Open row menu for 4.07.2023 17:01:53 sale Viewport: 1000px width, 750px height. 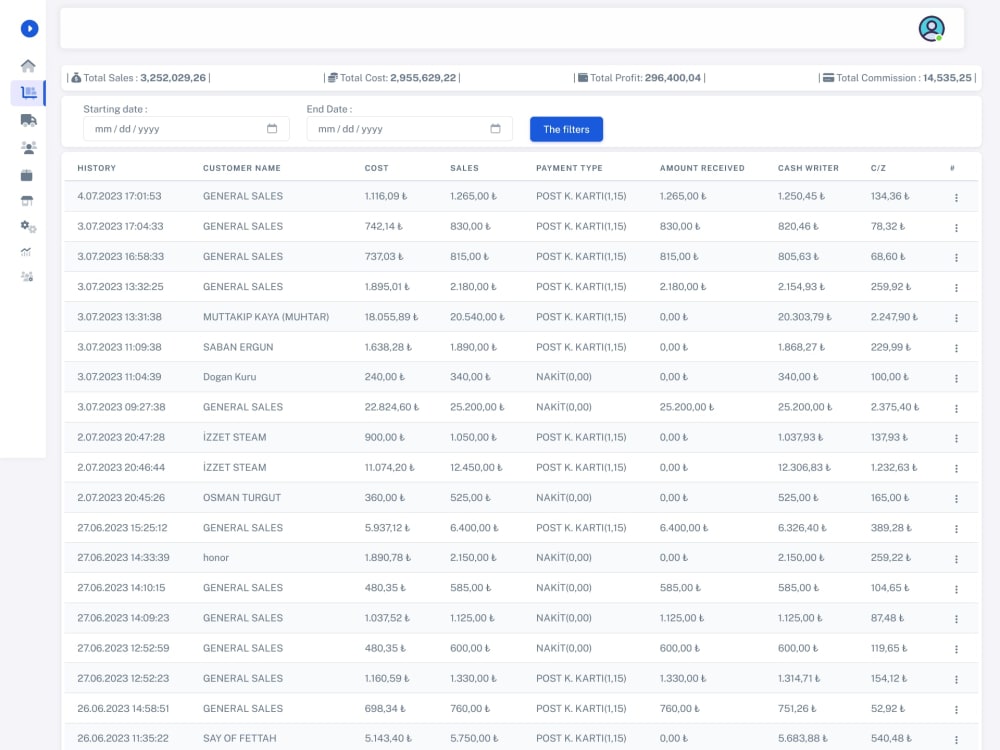[x=956, y=198]
